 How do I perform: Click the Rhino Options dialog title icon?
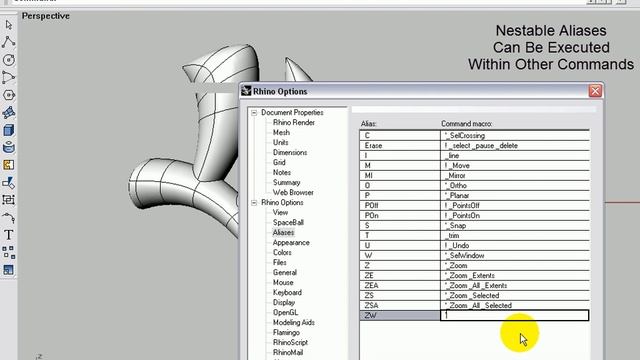tap(246, 91)
